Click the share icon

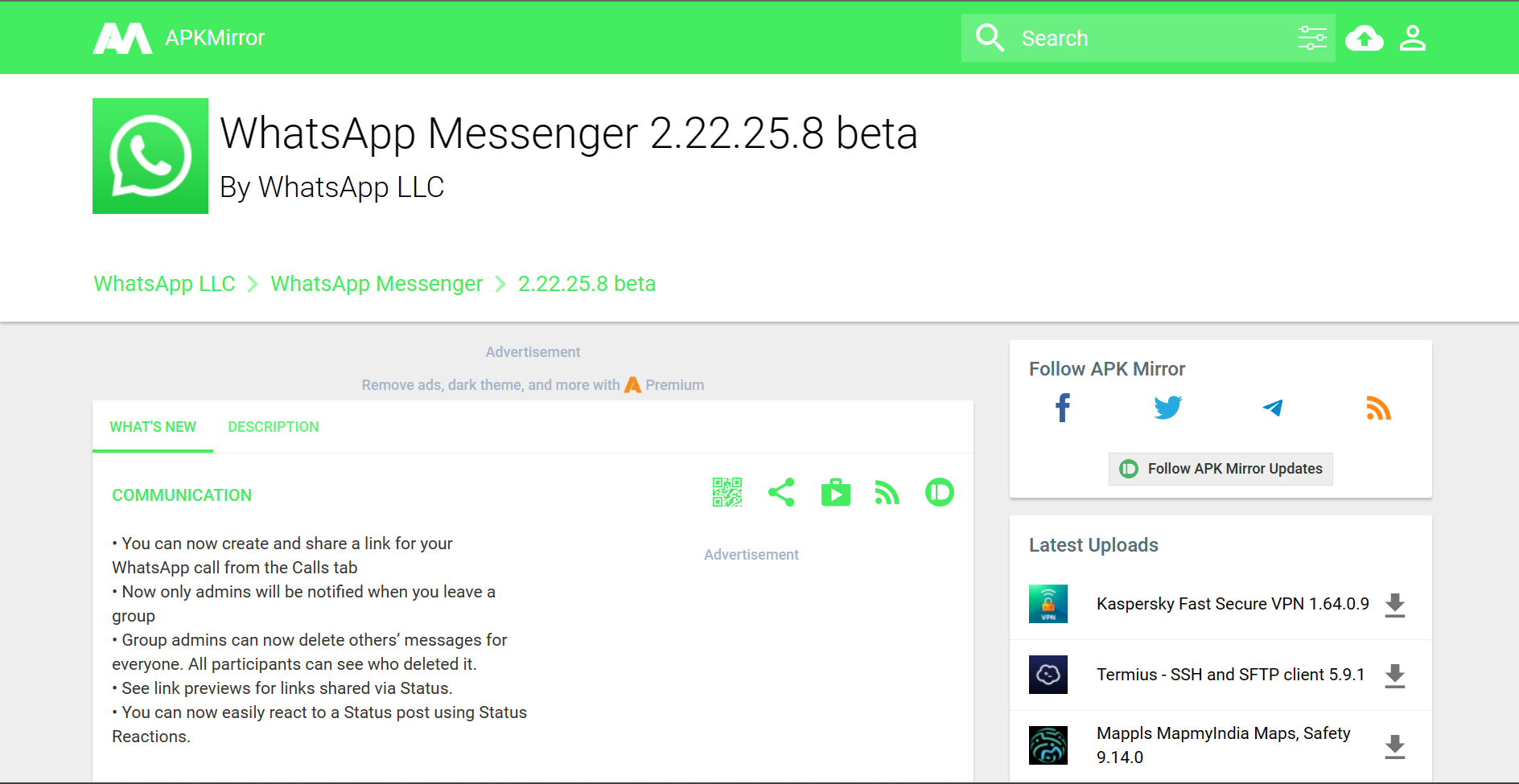click(781, 492)
